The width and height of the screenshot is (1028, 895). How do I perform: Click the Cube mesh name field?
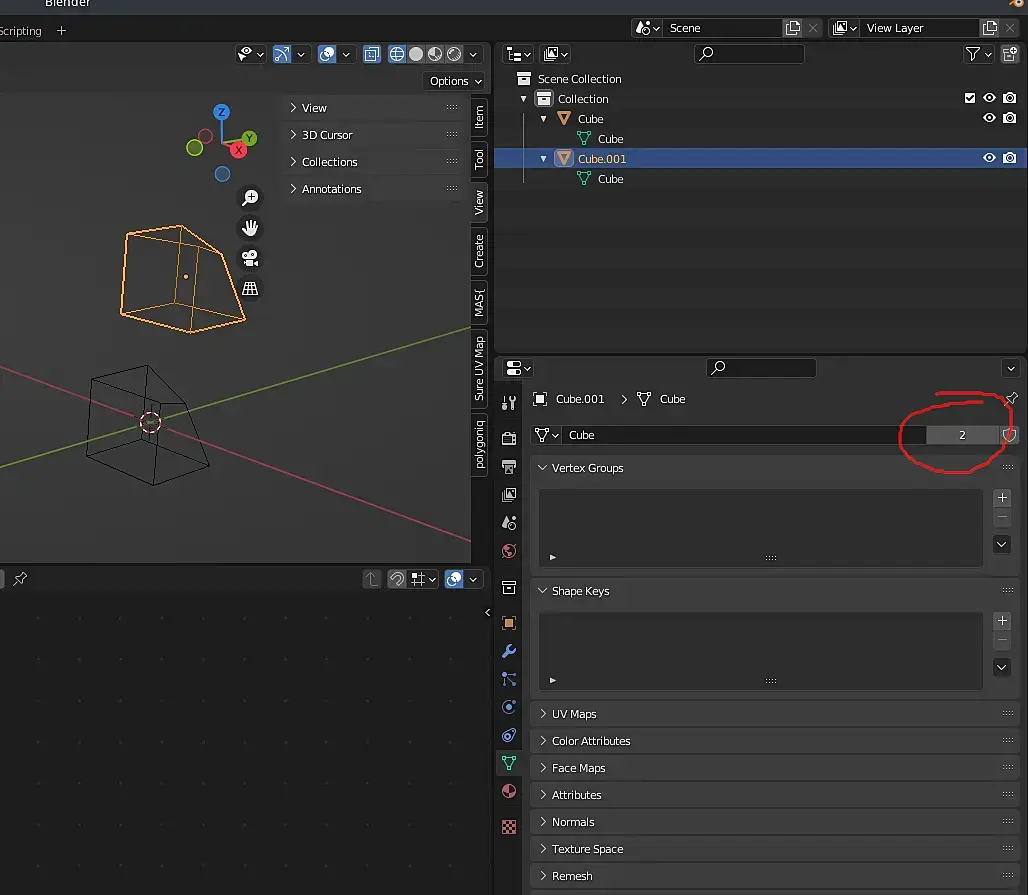[740, 435]
